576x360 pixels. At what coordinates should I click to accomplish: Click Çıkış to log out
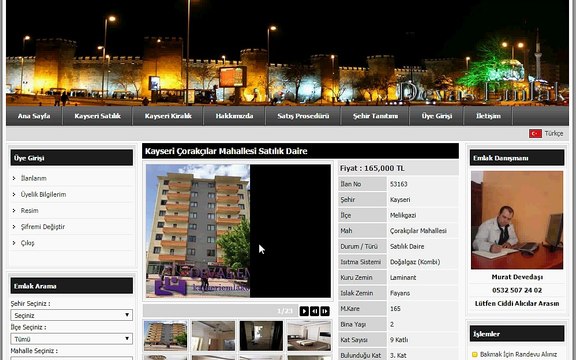pos(27,243)
